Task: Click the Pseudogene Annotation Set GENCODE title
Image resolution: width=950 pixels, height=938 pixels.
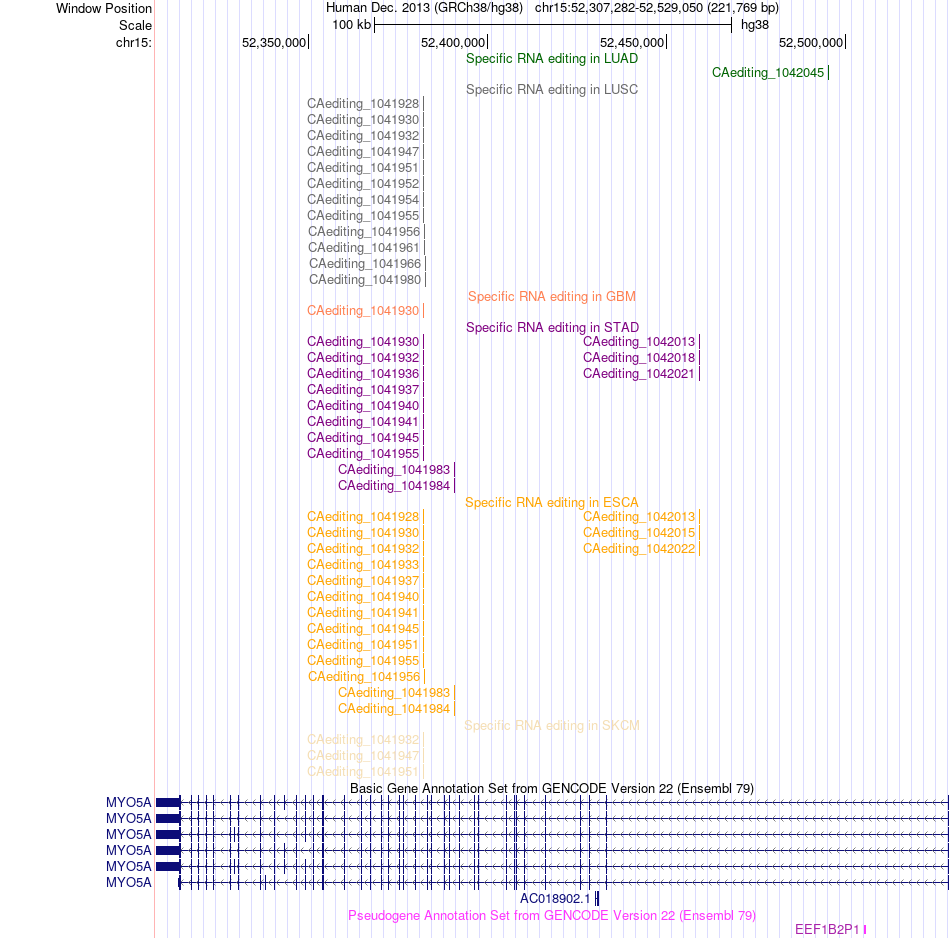Action: point(552,916)
